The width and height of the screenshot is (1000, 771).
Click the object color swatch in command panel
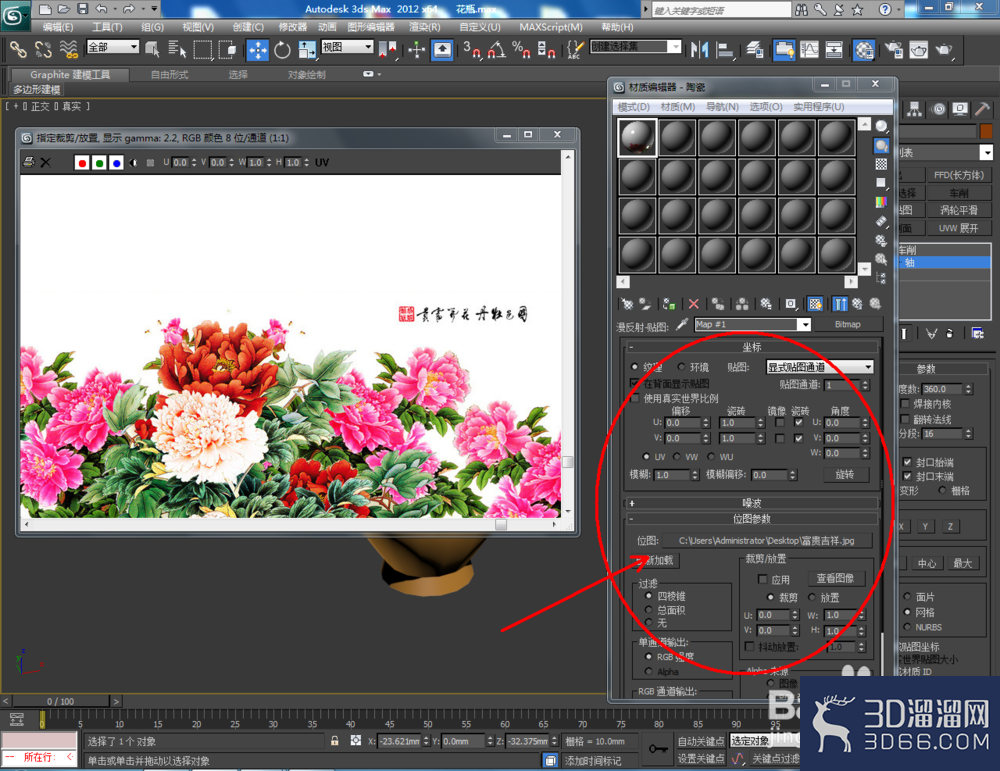click(986, 131)
